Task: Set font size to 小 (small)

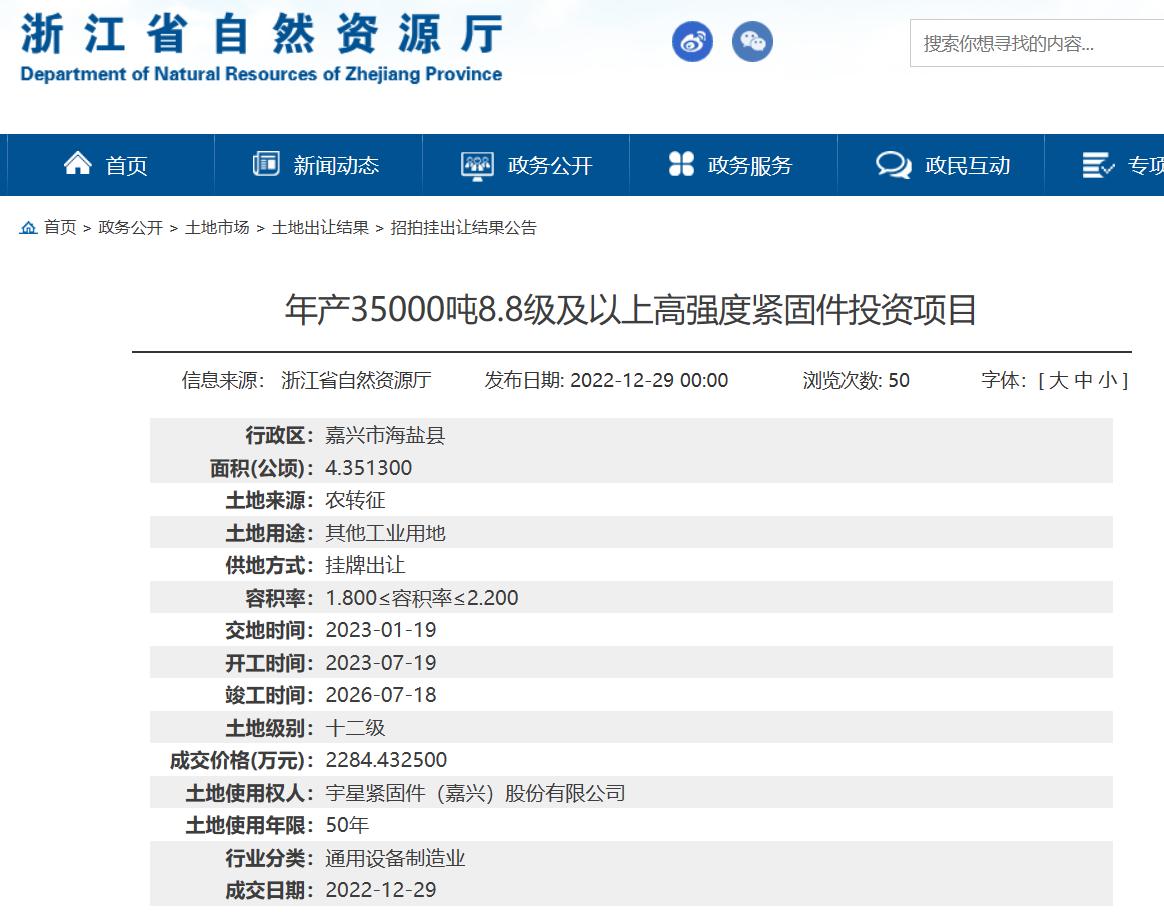Action: pos(1108,380)
